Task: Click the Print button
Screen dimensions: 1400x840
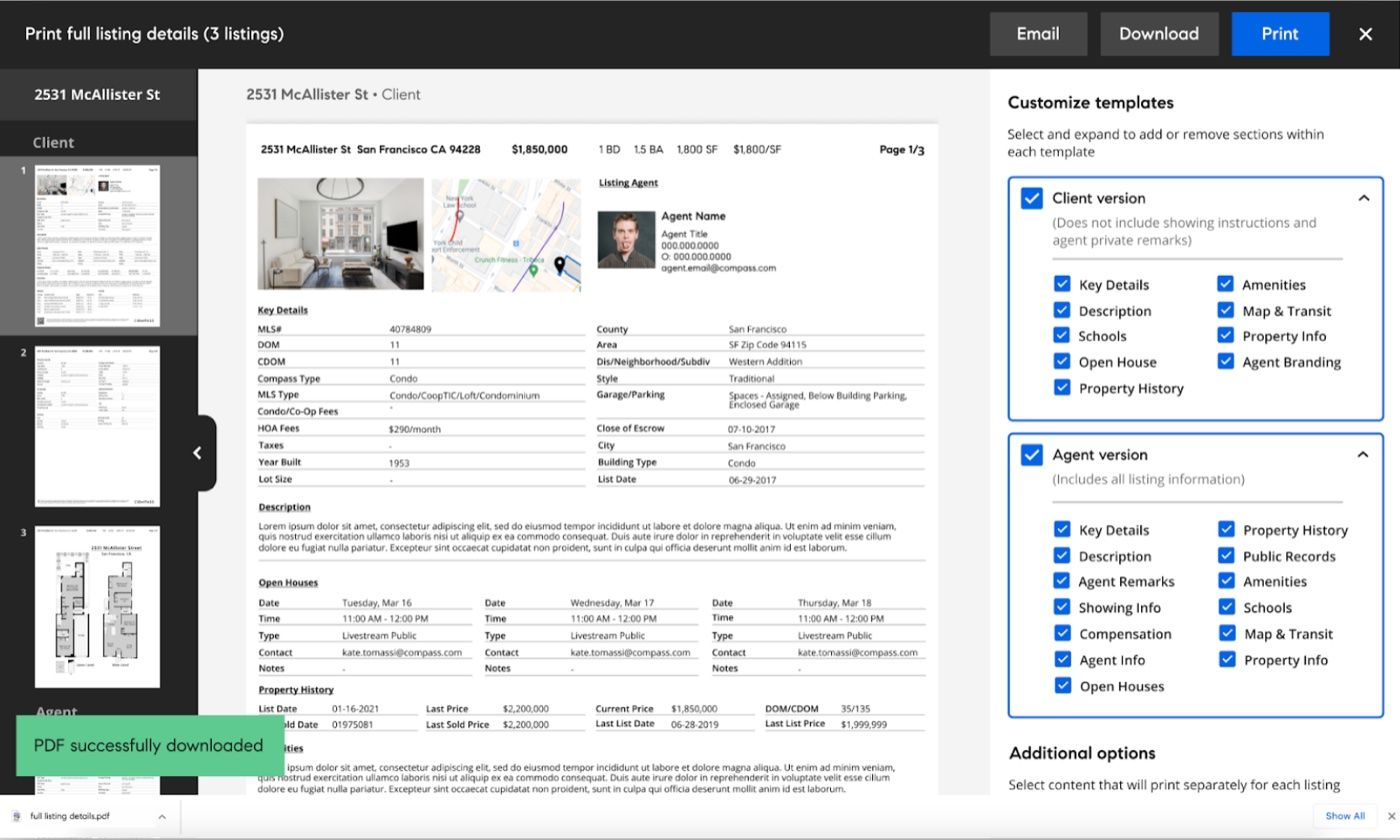Action: point(1280,34)
